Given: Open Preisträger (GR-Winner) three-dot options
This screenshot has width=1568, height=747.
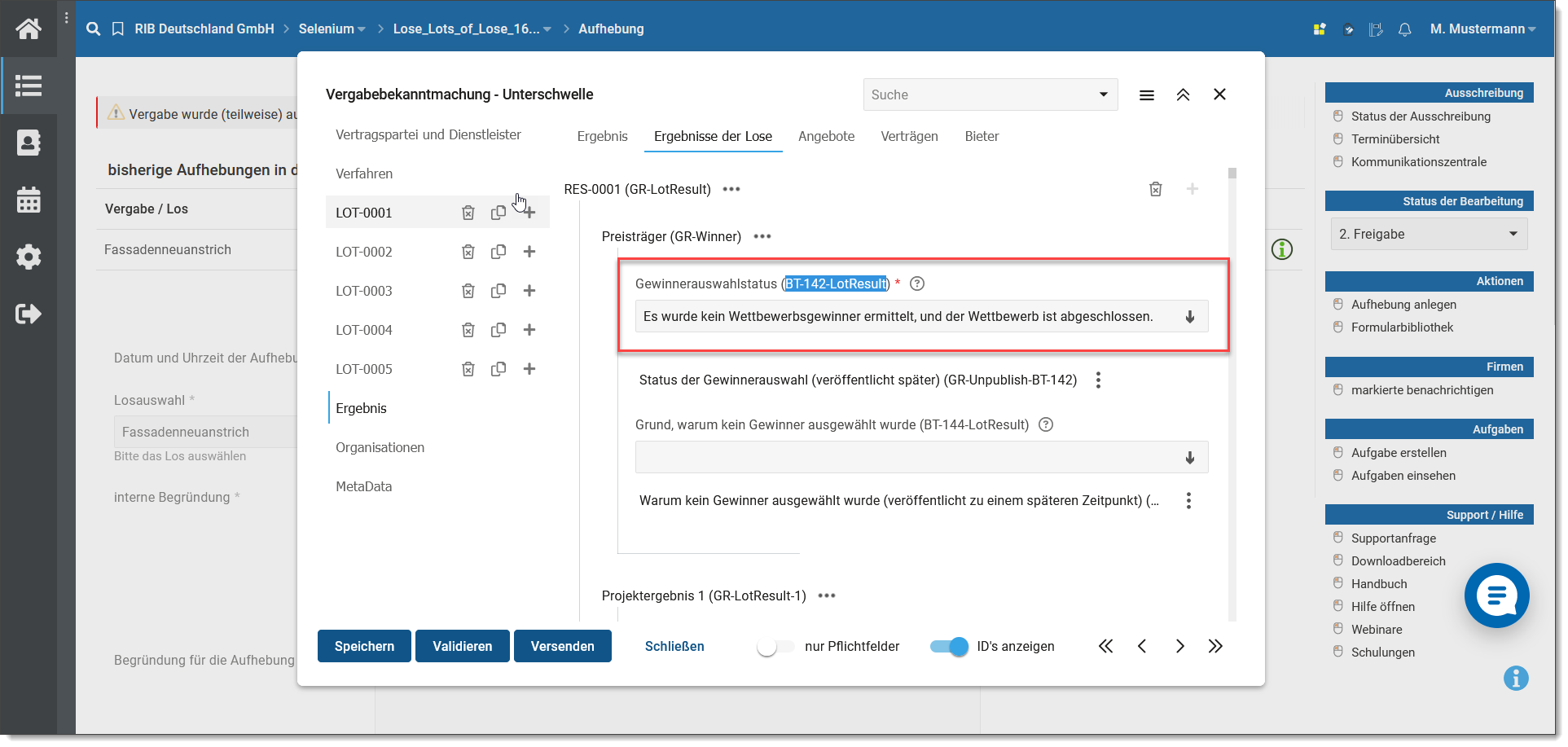Looking at the screenshot, I should pyautogui.click(x=762, y=236).
